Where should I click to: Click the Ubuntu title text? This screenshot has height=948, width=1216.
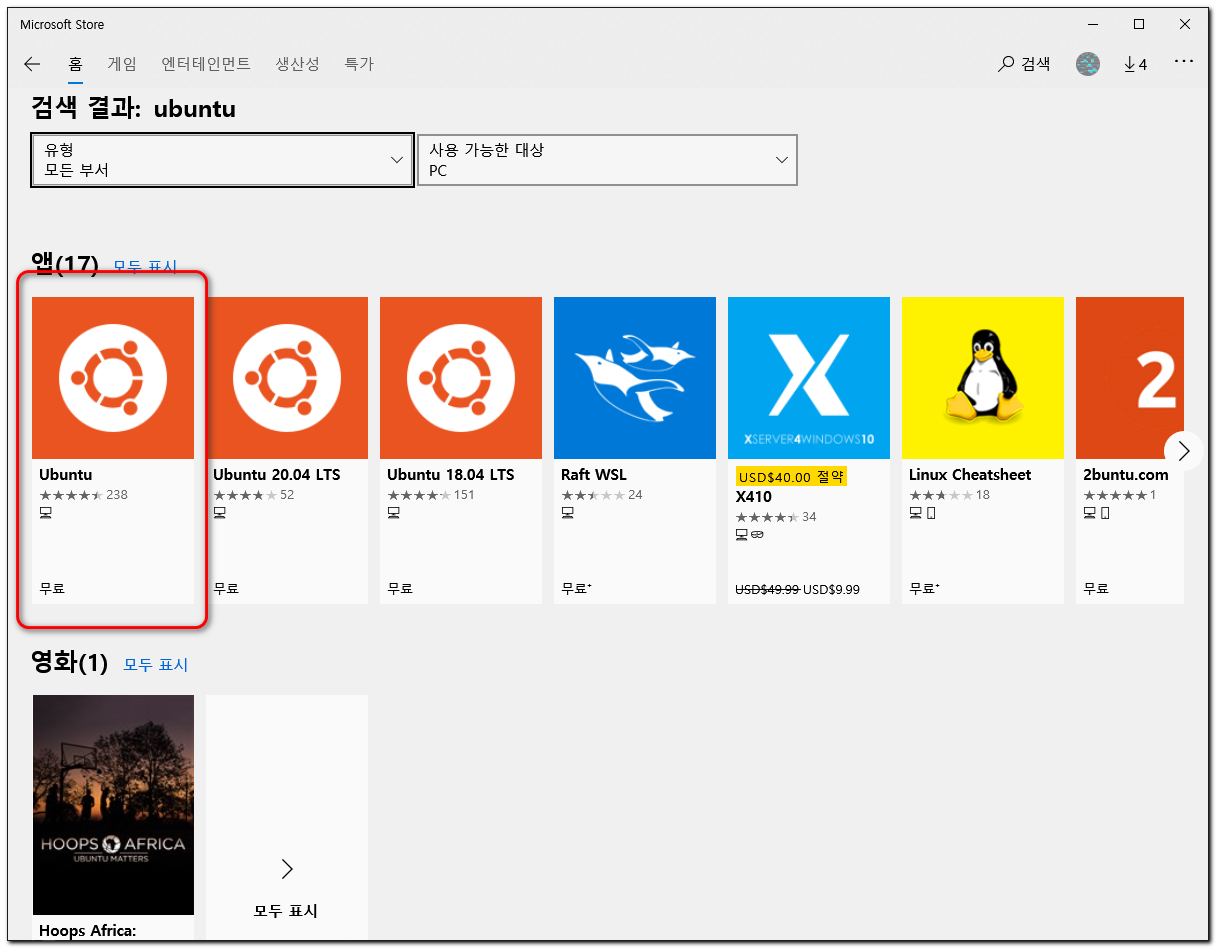pyautogui.click(x=65, y=475)
